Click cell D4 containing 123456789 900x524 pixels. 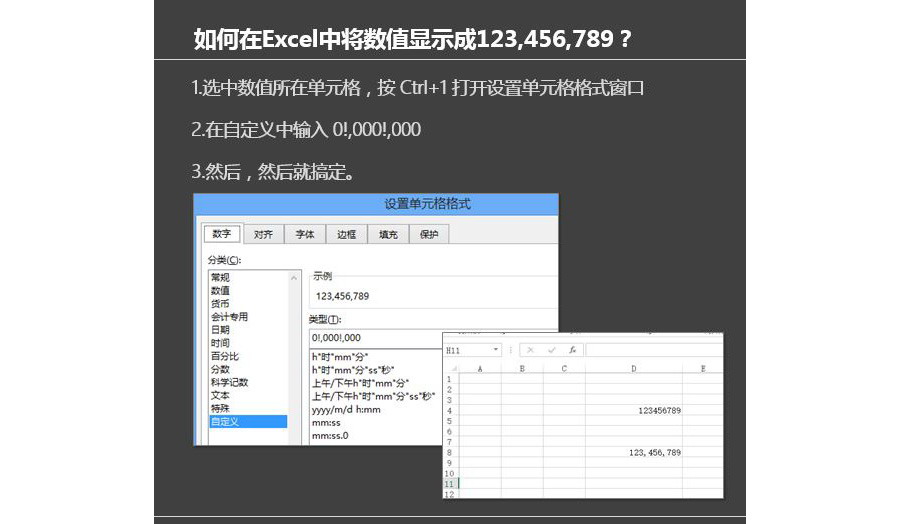click(x=634, y=411)
